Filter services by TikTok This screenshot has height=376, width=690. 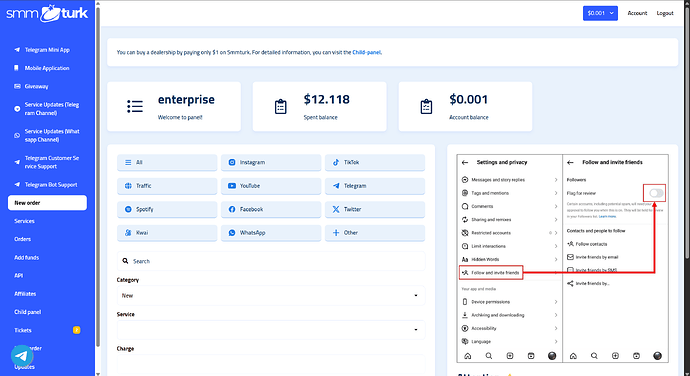click(x=375, y=162)
